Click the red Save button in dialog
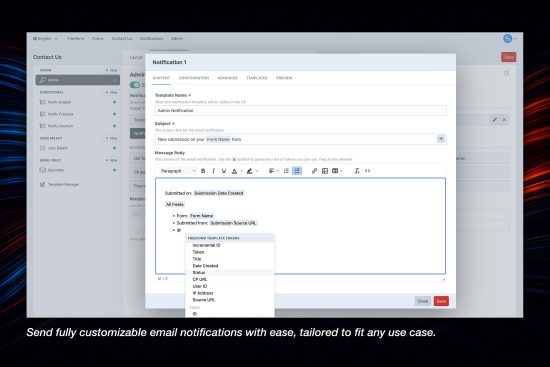The height and width of the screenshot is (367, 550). (441, 301)
